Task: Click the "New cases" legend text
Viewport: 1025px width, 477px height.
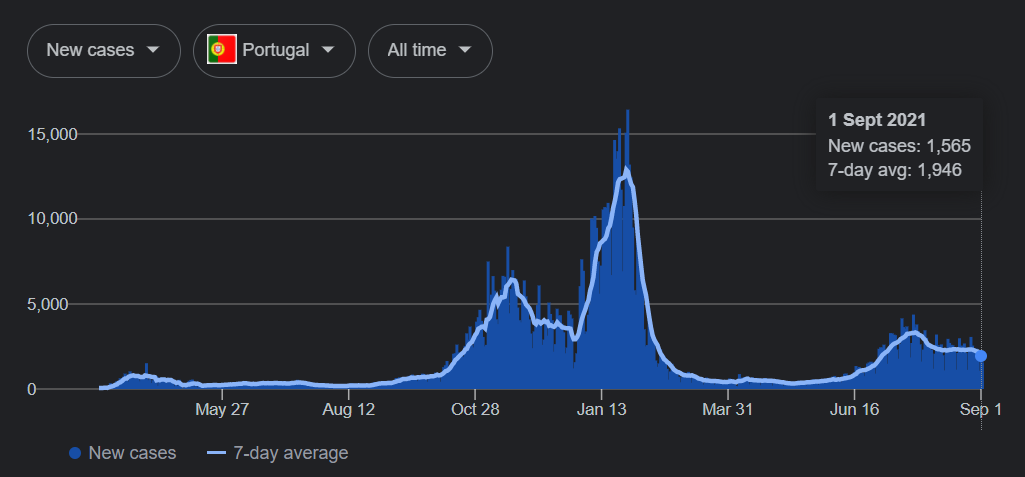Action: click(132, 453)
